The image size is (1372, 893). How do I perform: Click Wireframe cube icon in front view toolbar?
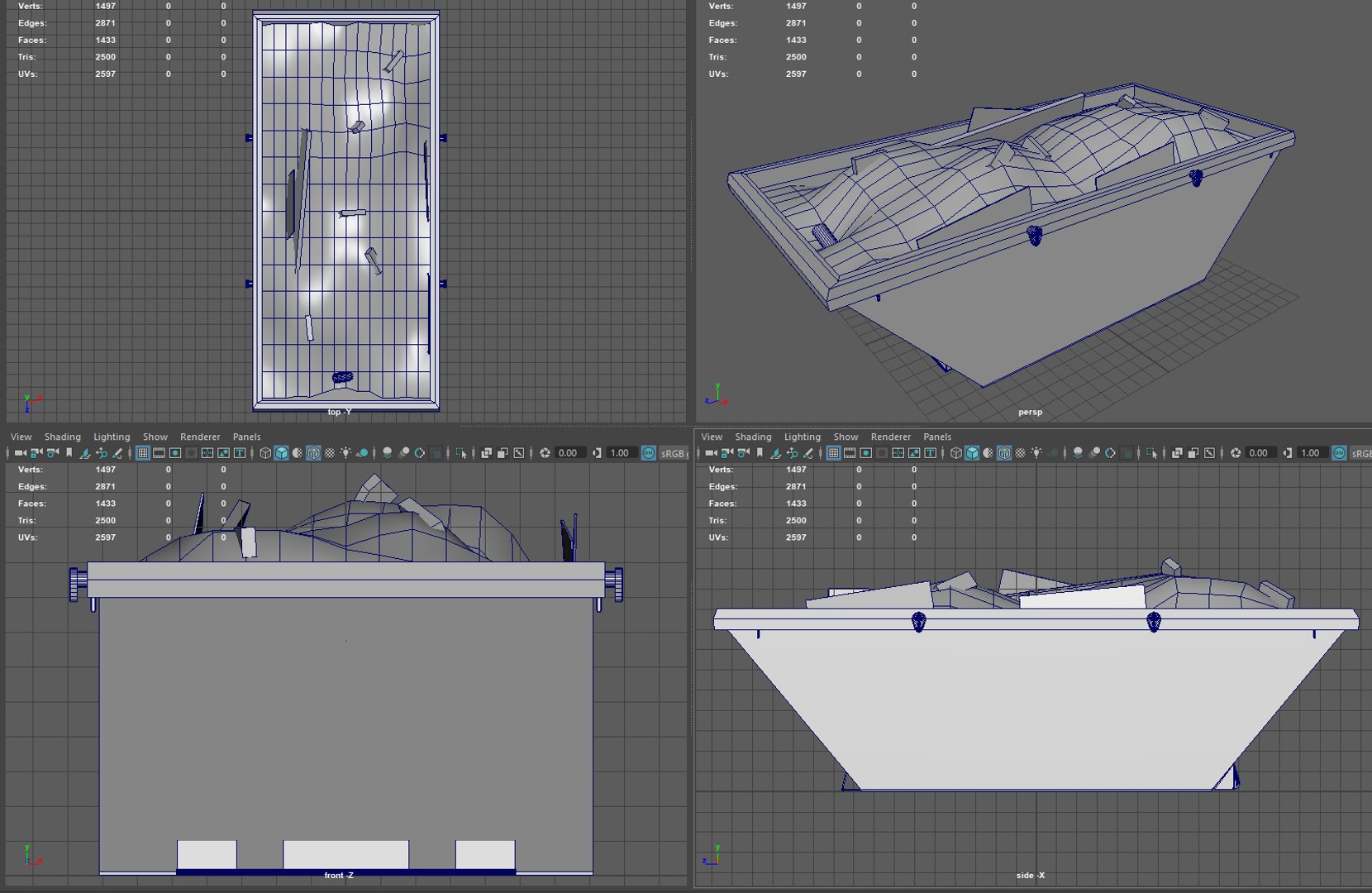coord(265,453)
